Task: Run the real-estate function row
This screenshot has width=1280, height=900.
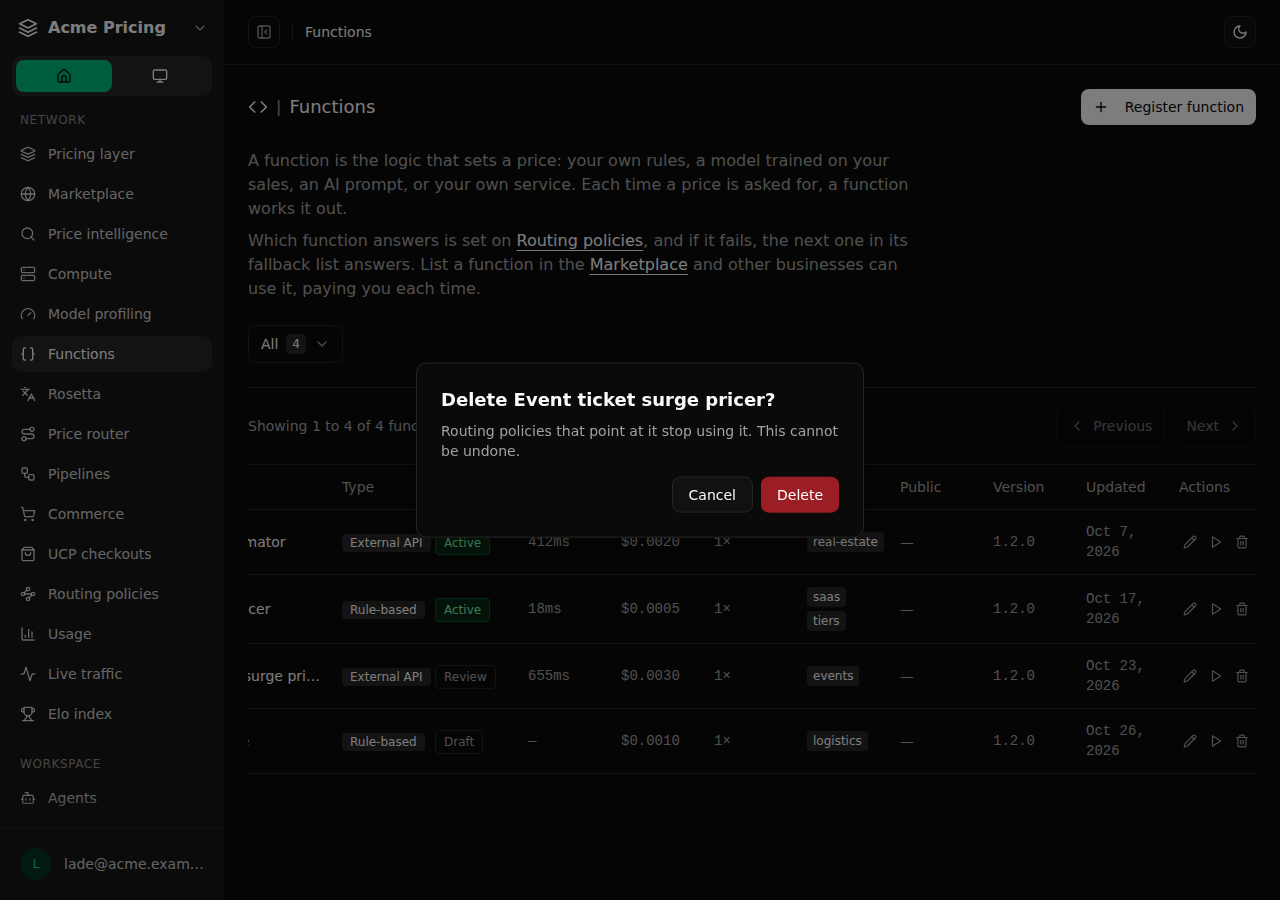Action: click(1216, 542)
